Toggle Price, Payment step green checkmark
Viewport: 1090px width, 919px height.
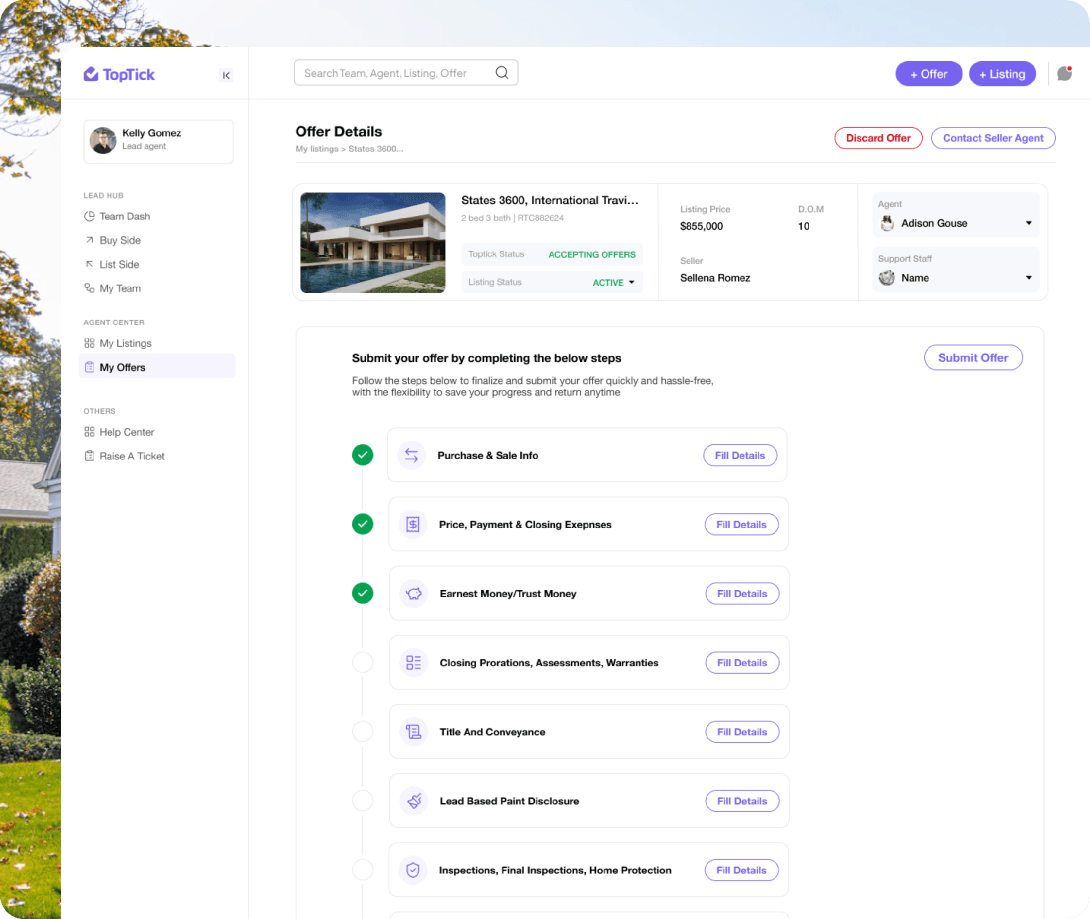(362, 523)
